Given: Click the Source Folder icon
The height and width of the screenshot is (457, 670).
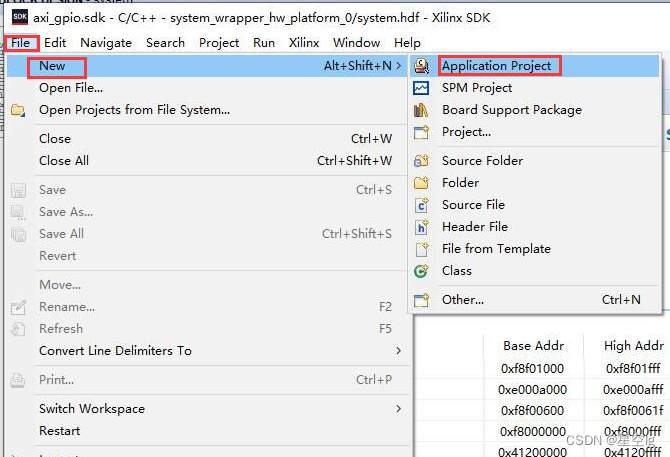Looking at the screenshot, I should point(421,161).
